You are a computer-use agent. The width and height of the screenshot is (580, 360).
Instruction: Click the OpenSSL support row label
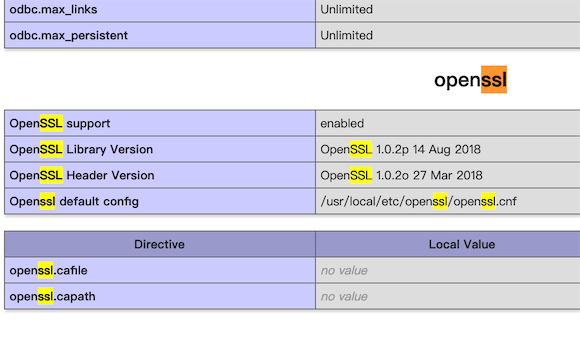60,124
